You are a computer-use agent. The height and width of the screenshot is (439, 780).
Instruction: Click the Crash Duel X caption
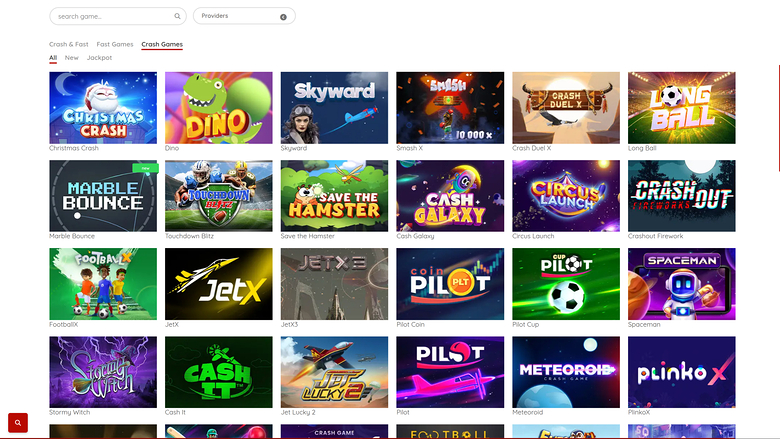[531, 148]
